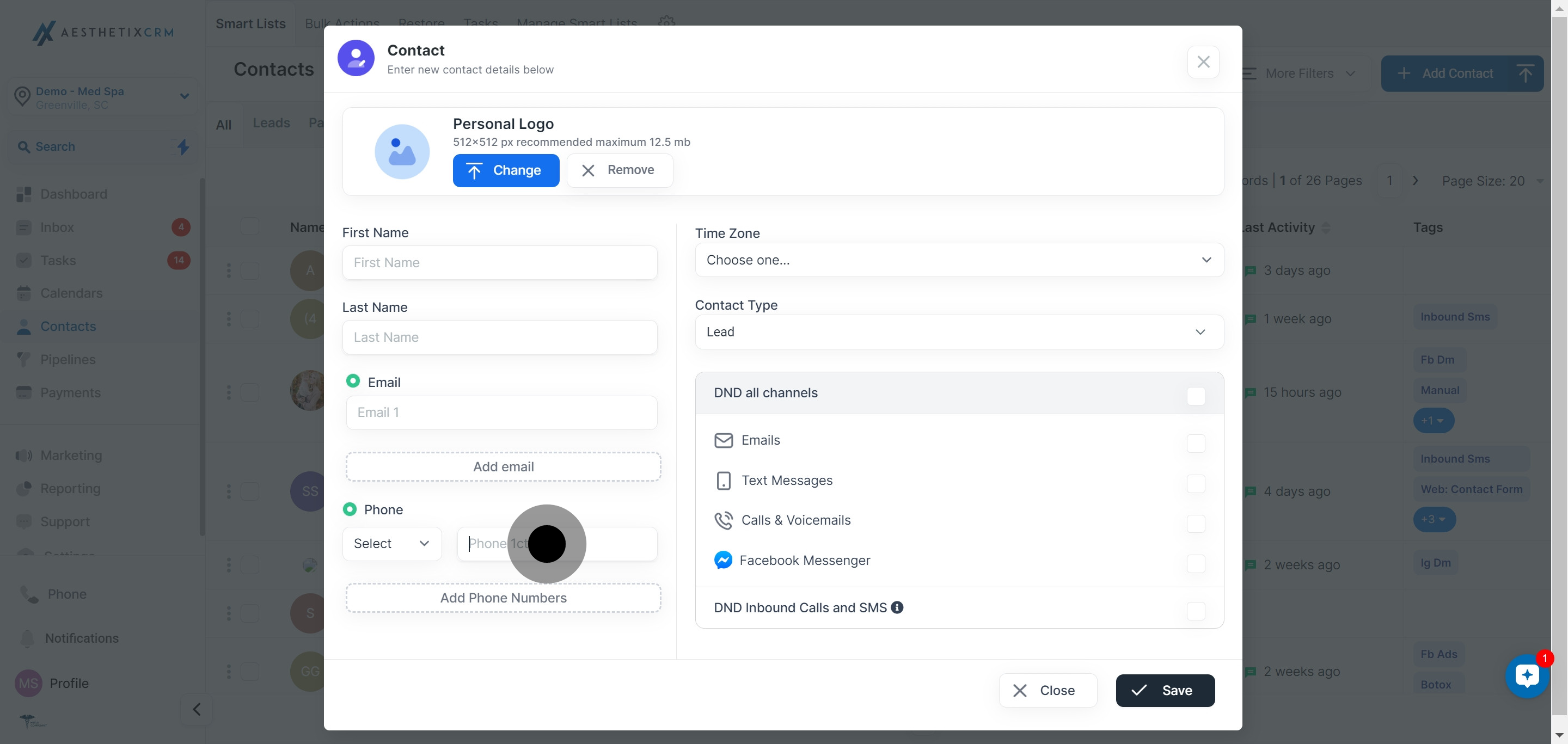Open Contacts in the sidebar menu

coord(68,327)
